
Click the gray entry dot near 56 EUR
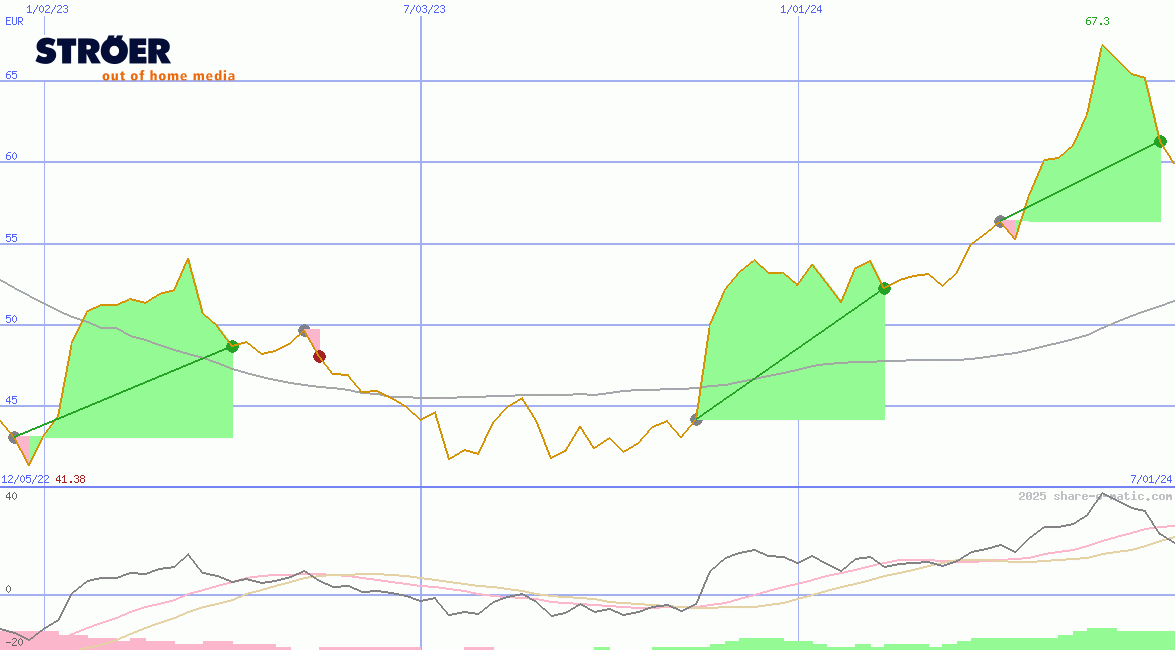point(1000,221)
